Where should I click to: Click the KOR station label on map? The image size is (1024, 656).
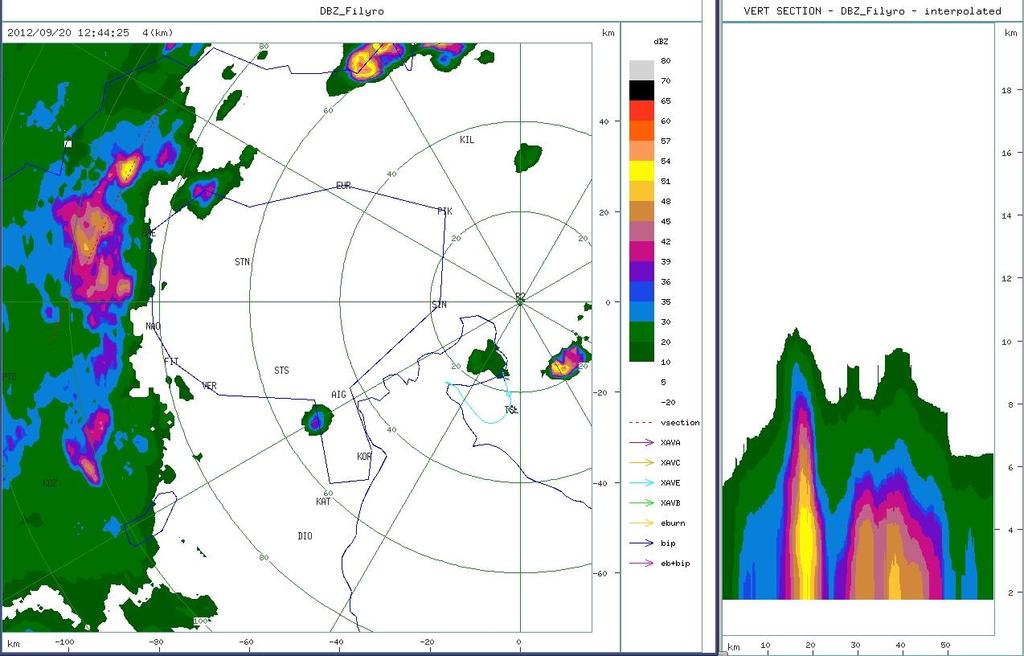[x=364, y=456]
